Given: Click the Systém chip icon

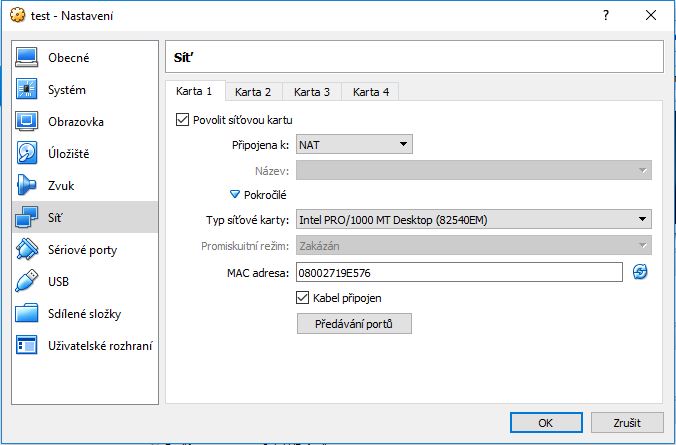Looking at the screenshot, I should [x=27, y=89].
